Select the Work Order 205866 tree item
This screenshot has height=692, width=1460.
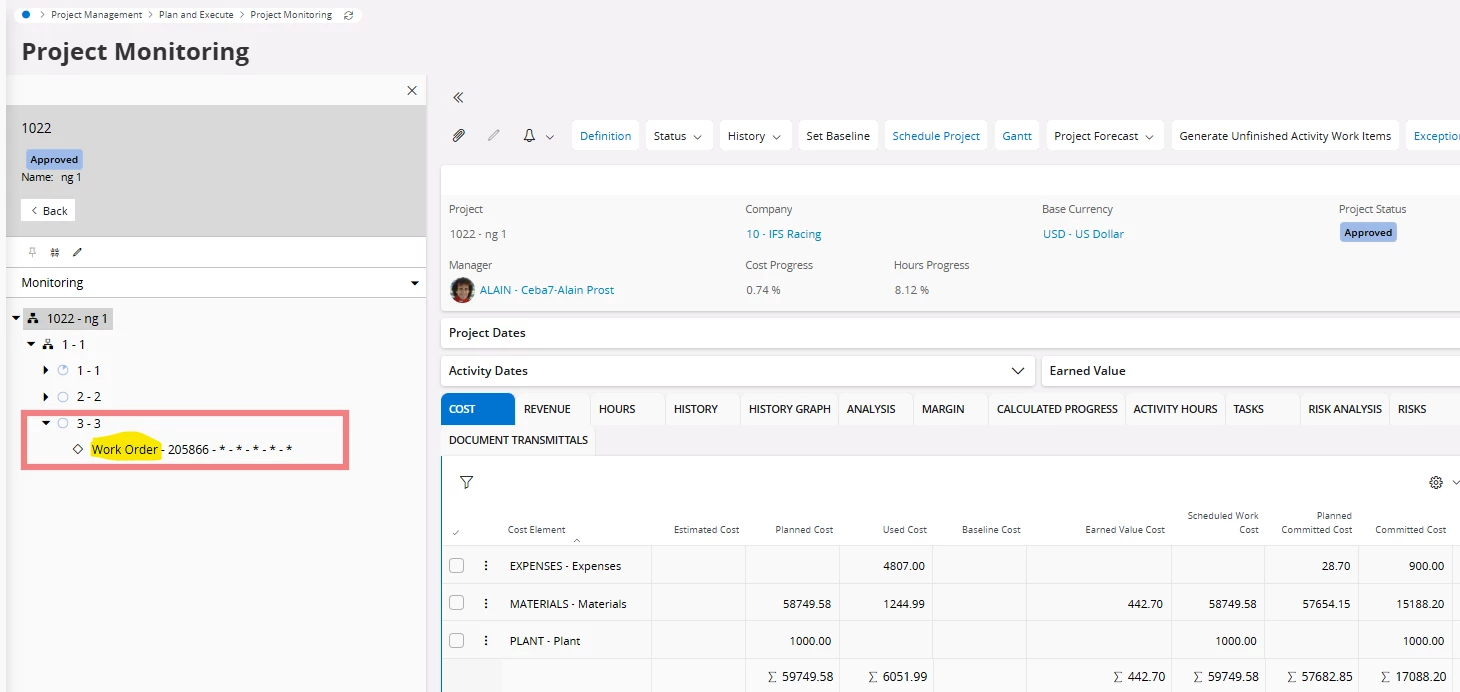point(191,450)
